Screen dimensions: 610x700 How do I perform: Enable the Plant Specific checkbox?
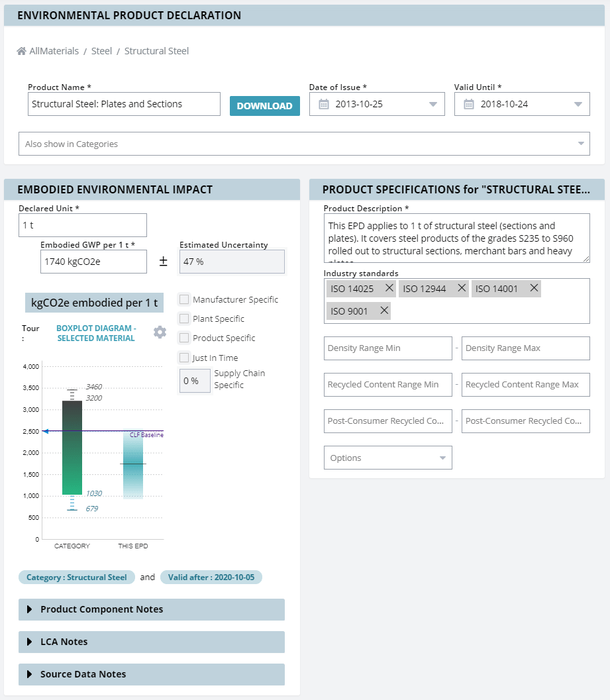[x=184, y=318]
